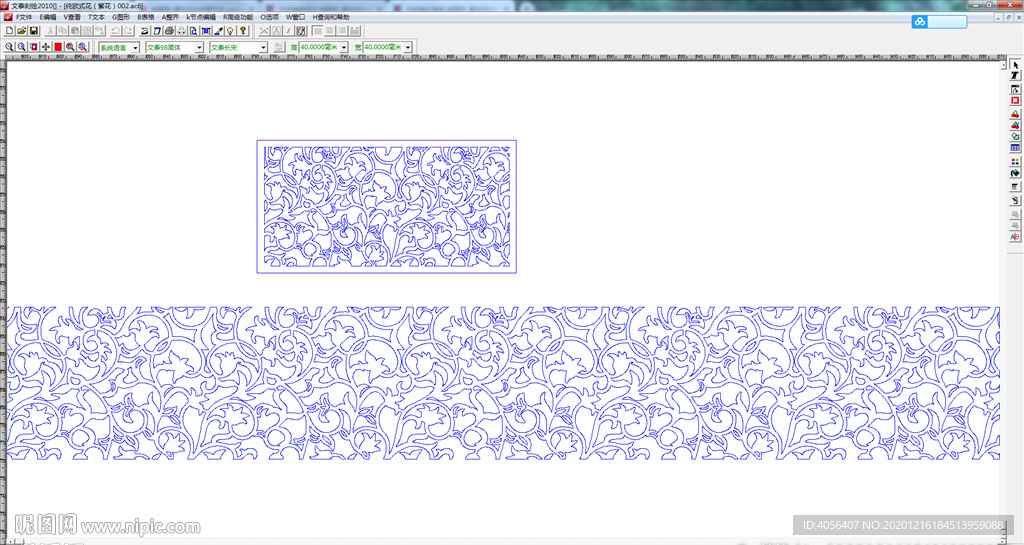
Task: Open the R高级功能 menu
Action: [x=238, y=17]
